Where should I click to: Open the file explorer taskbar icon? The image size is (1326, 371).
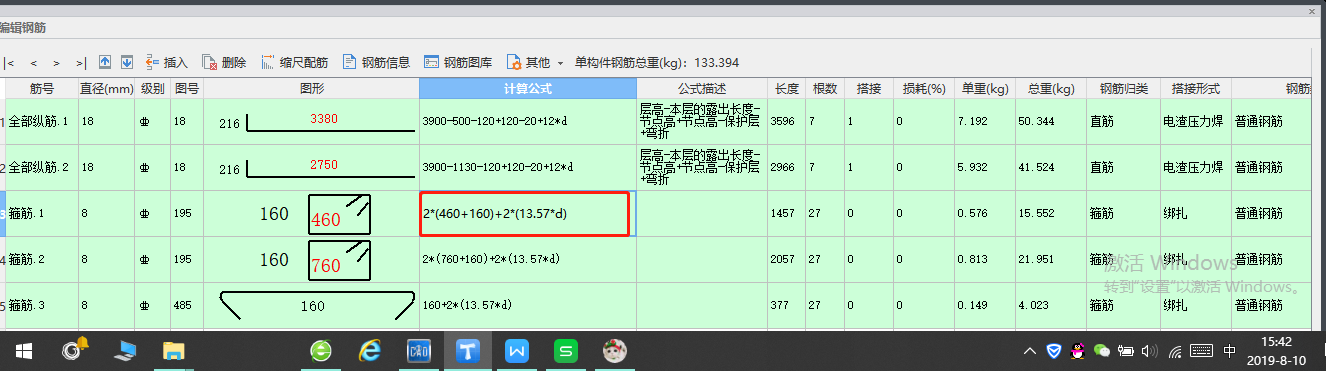[173, 351]
